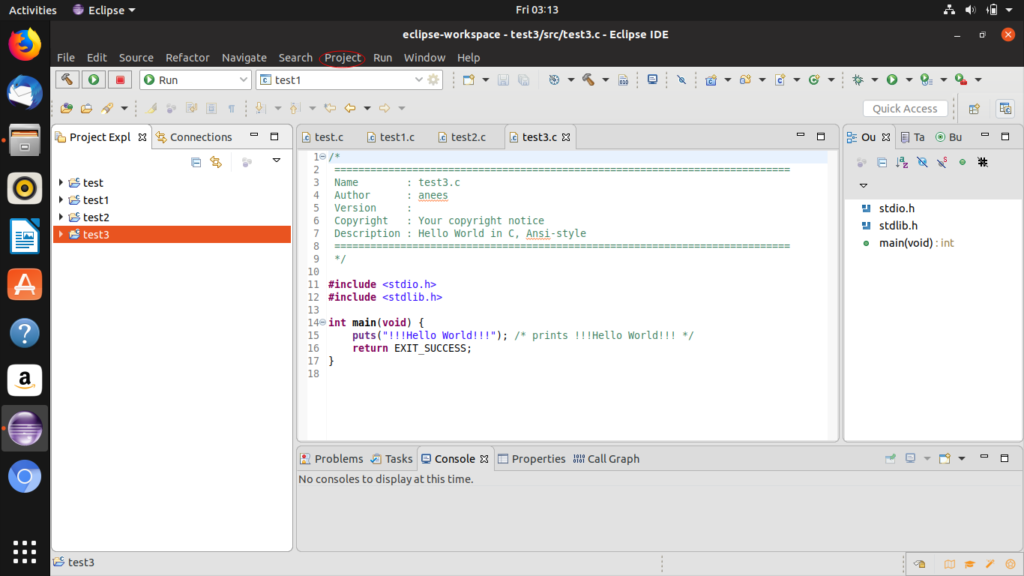This screenshot has width=1024, height=576.
Task: Click the New C Source File toolbar icon
Action: 780,80
